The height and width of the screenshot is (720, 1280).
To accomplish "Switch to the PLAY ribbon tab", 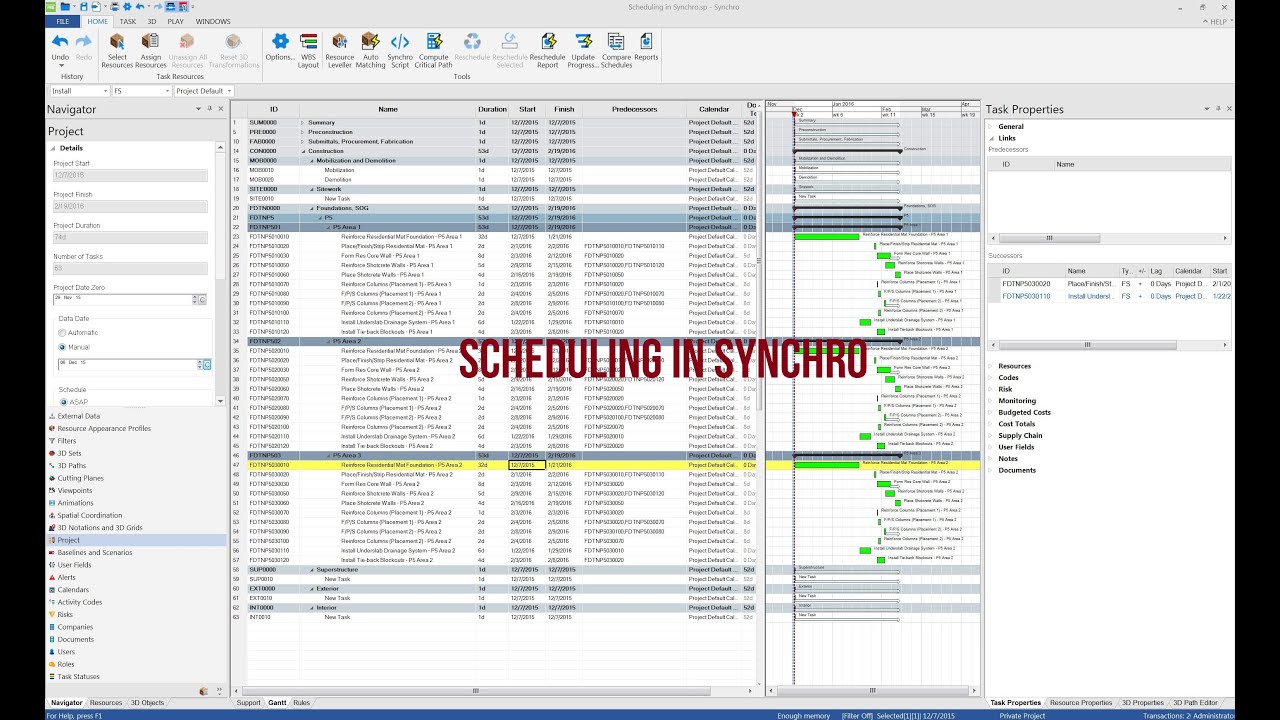I will coord(176,21).
